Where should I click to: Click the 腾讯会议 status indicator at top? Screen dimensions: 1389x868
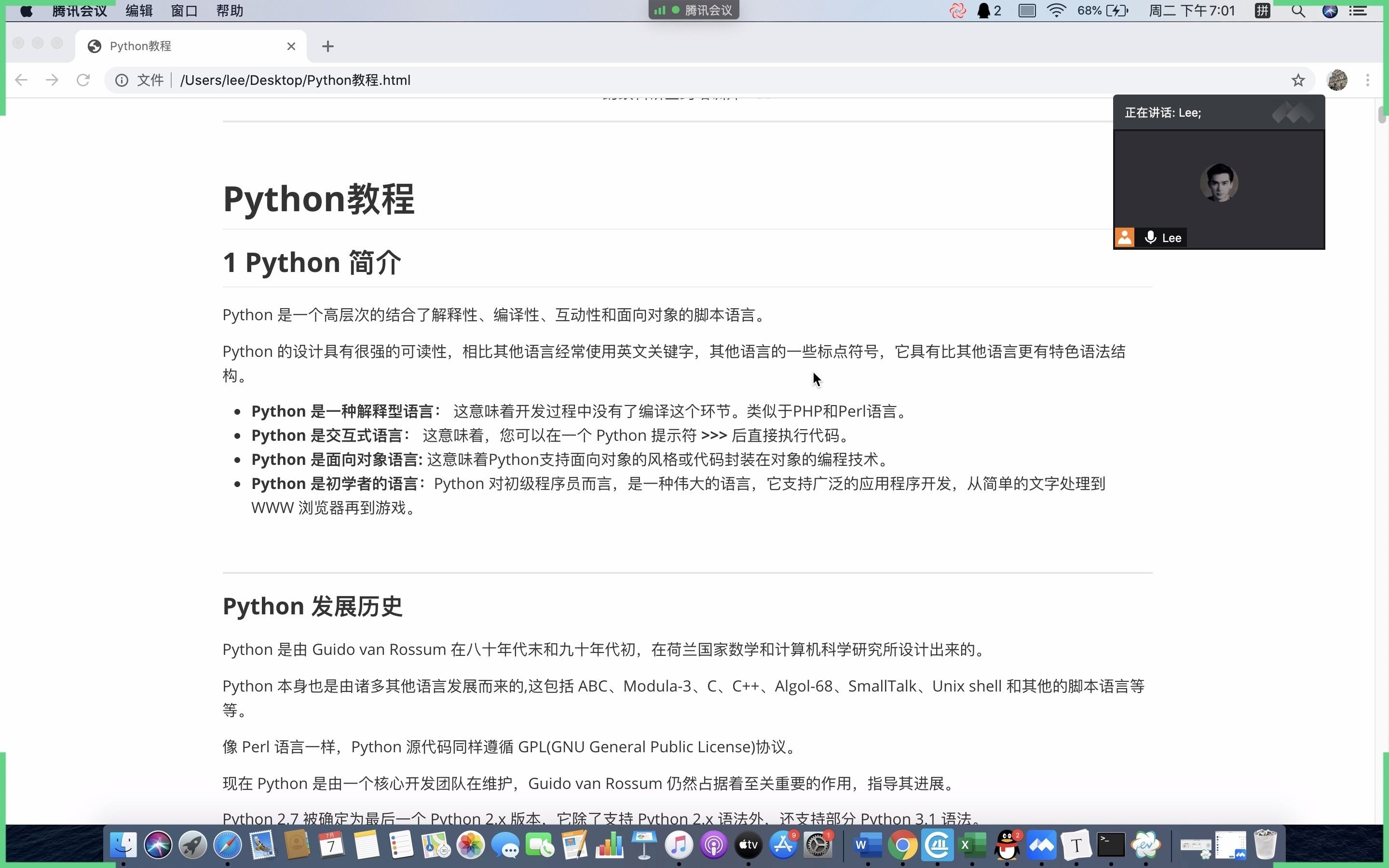coord(694,10)
